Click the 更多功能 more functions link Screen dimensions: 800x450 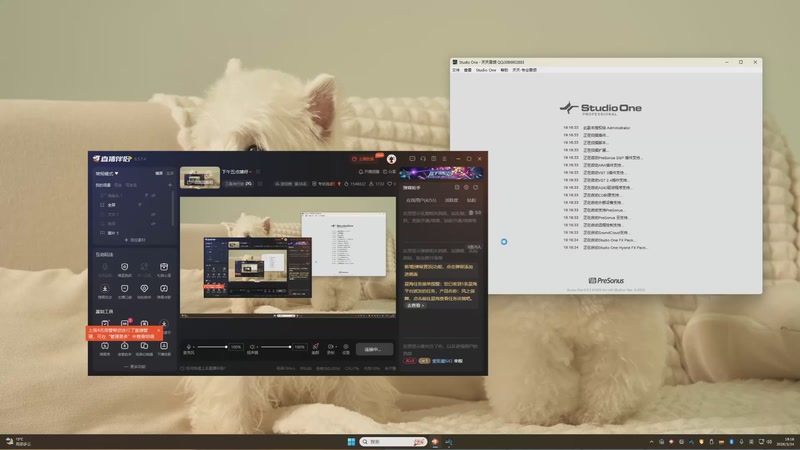[135, 366]
